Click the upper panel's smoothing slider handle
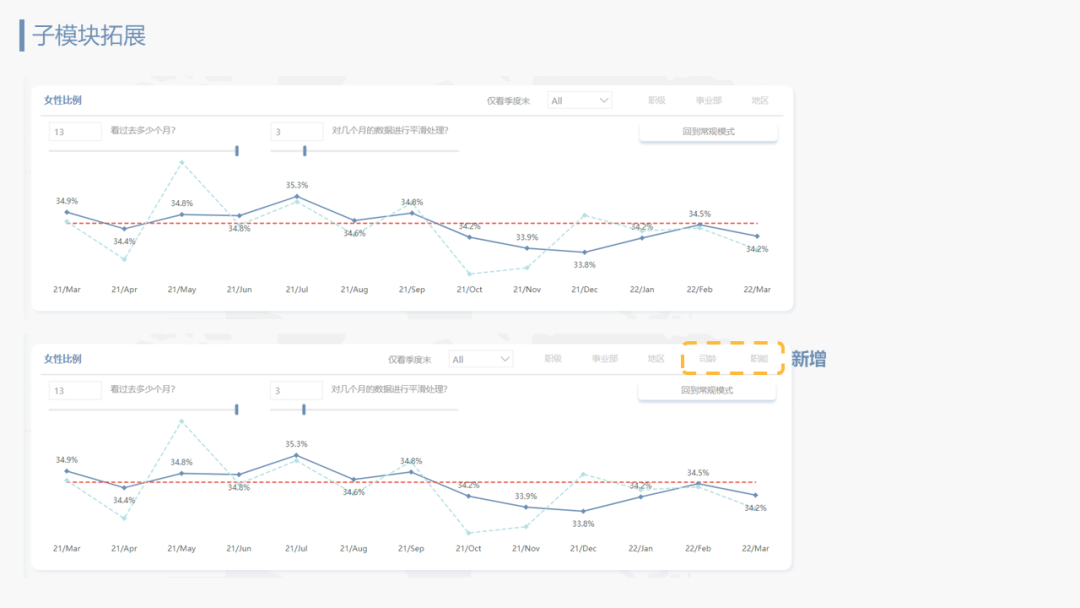 304,151
